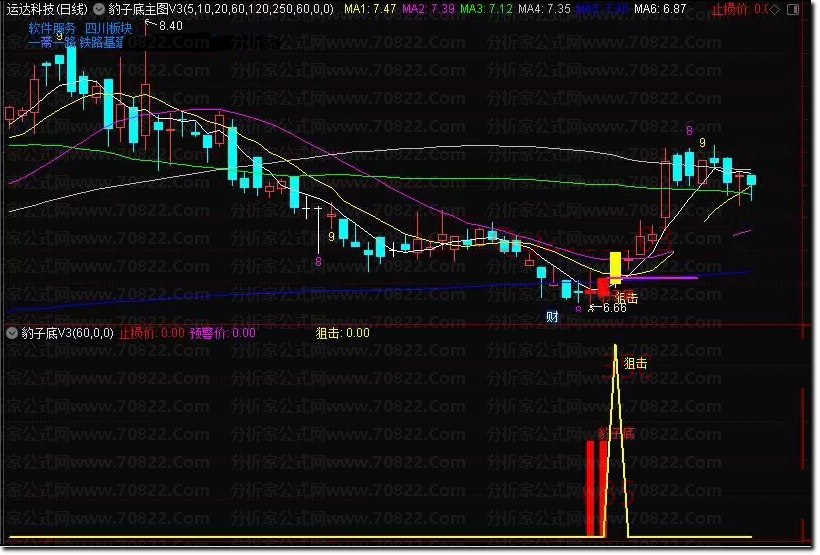
Task: Click the sub-chart 止损价: 0.00 readout
Action: click(152, 333)
